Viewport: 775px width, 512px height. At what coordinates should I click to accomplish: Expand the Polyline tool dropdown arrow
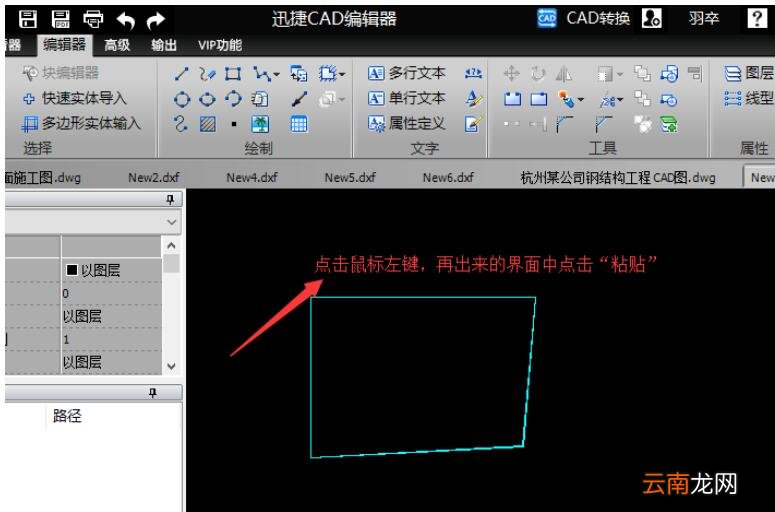tap(276, 75)
